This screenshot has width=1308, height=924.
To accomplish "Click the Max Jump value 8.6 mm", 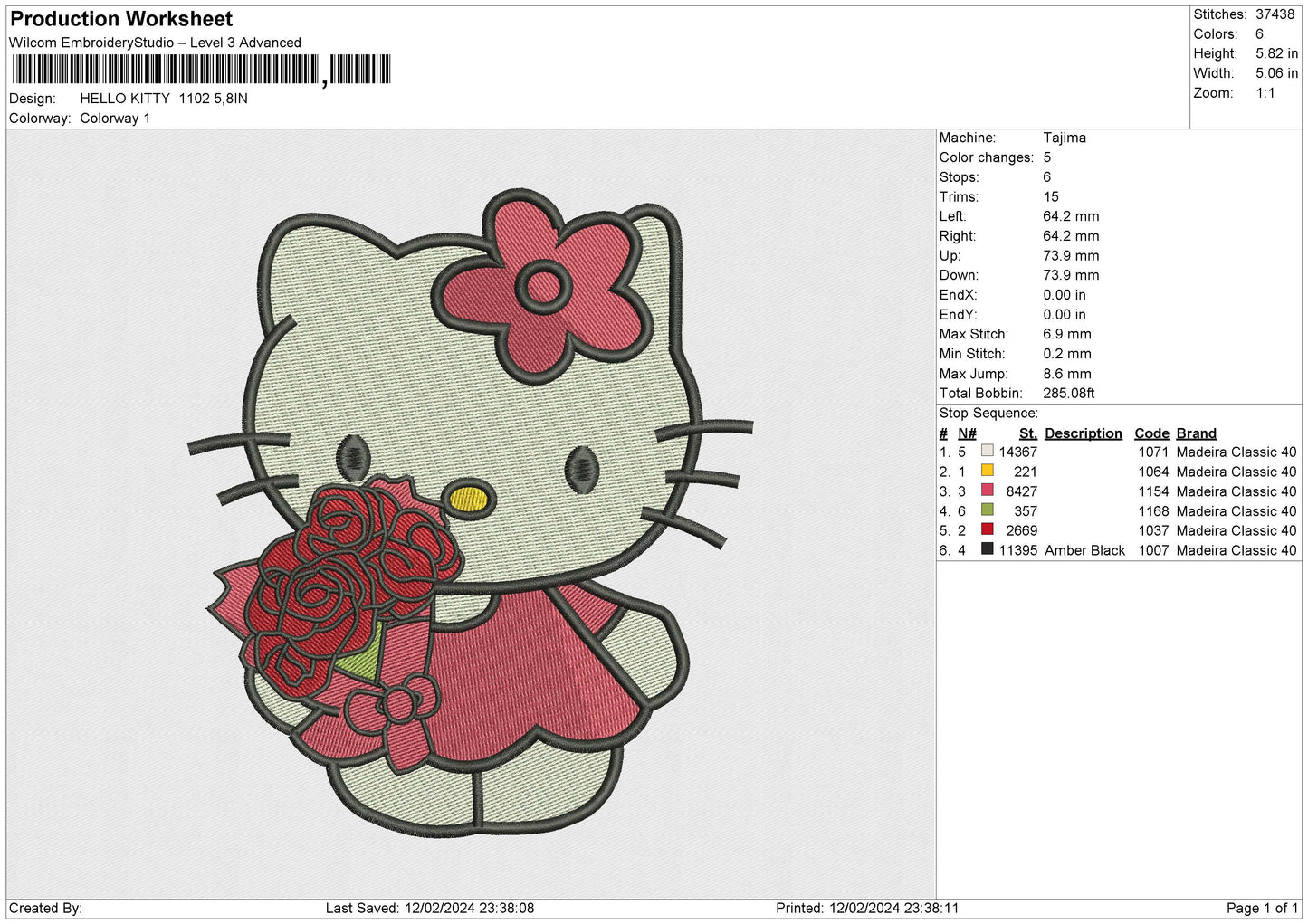I will (x=1067, y=374).
